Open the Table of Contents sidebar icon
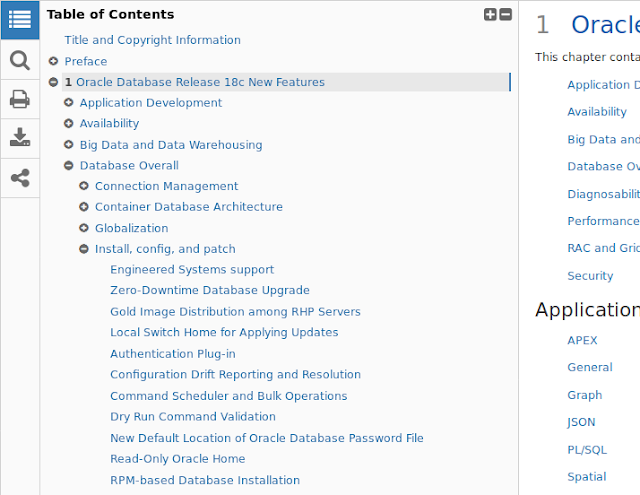Viewport: 640px width, 495px height. point(20,20)
